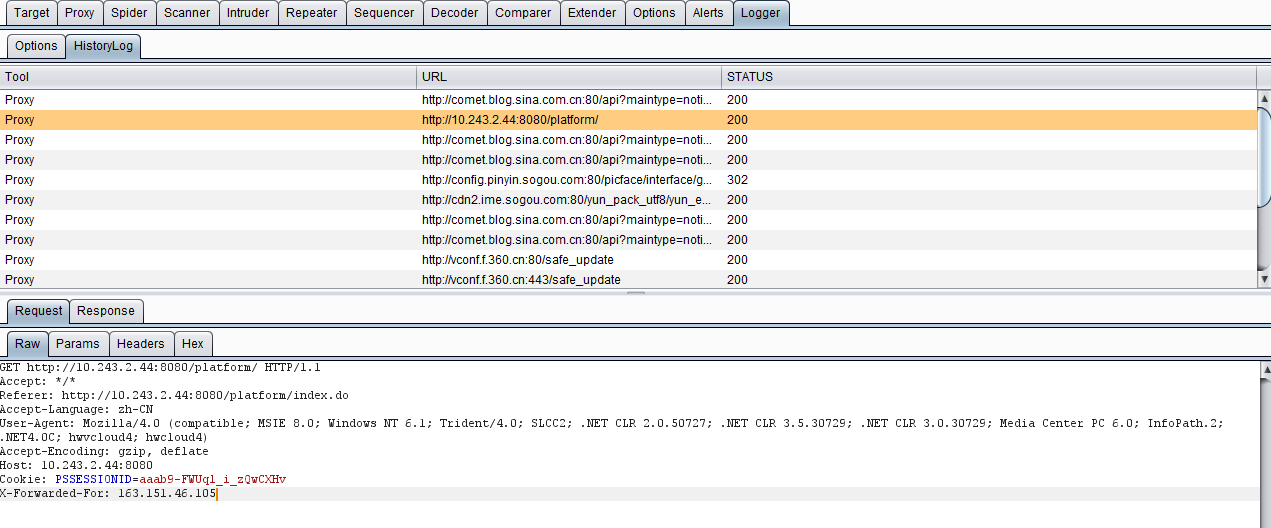Select the config.pinyin.sogou.com 302 row
Screen dimensions: 1271x528
coord(567,180)
